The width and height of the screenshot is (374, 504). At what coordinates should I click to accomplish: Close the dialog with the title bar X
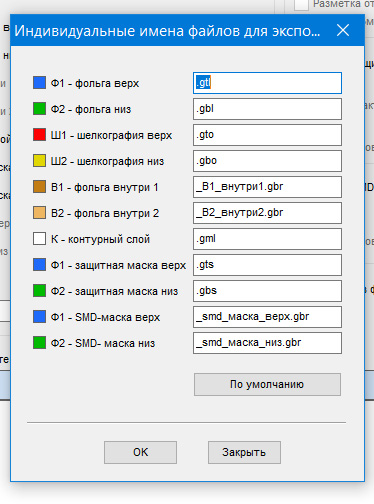click(343, 30)
